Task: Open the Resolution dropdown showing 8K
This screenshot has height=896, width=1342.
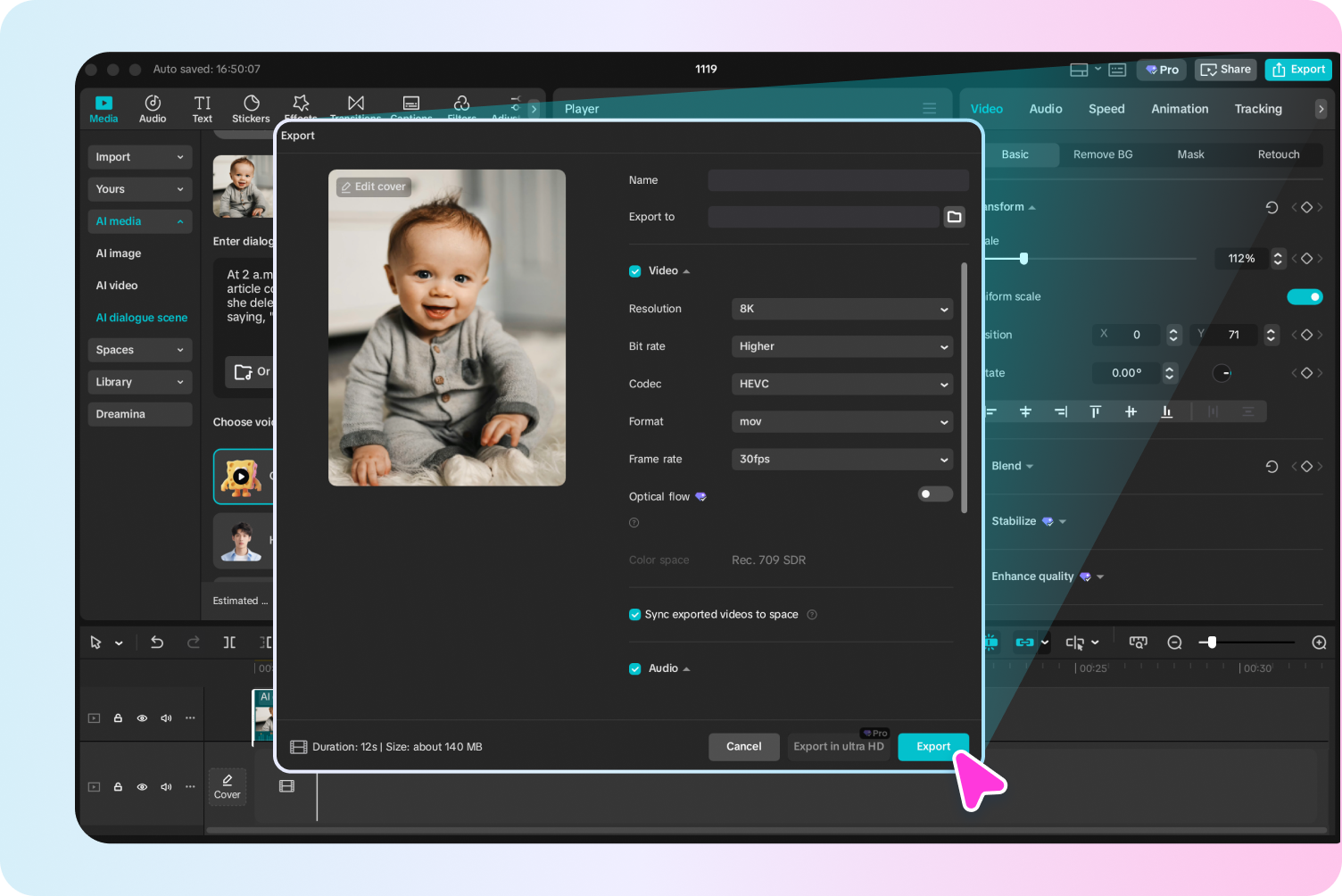Action: (841, 309)
